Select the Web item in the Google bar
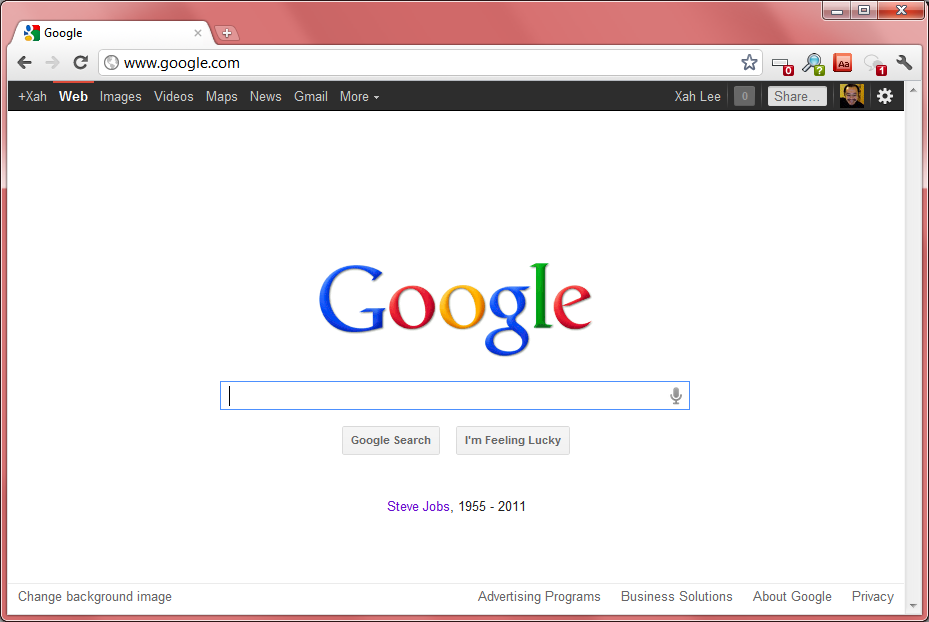This screenshot has height=622, width=929. coord(73,97)
